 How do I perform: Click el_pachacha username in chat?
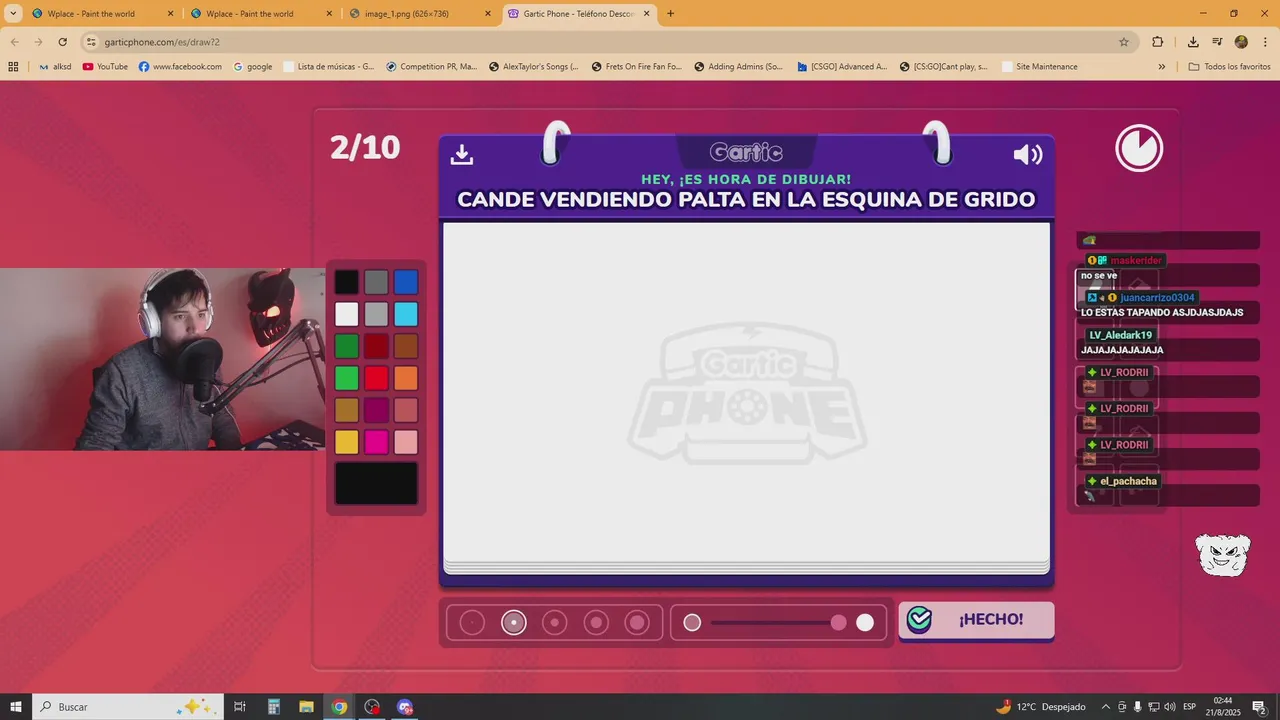click(x=1128, y=481)
